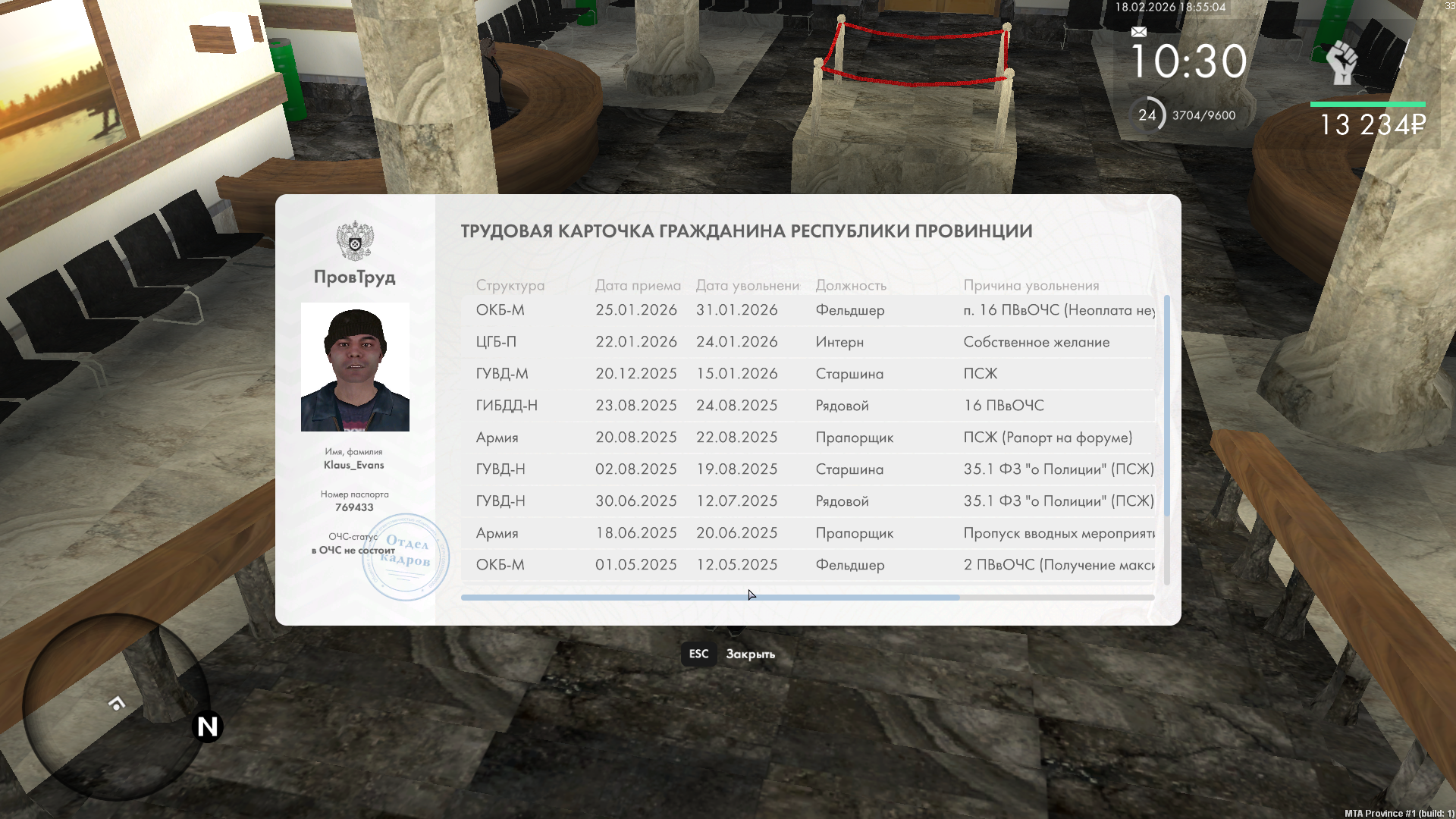The width and height of the screenshot is (1456, 819).
Task: Click the ProvTrud coat of arms emblem
Action: point(355,241)
